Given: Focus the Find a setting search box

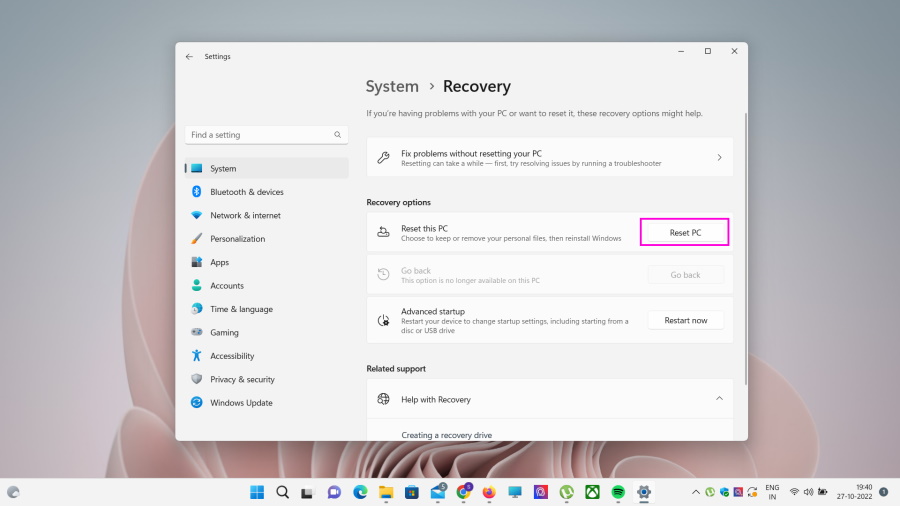Looking at the screenshot, I should point(260,135).
